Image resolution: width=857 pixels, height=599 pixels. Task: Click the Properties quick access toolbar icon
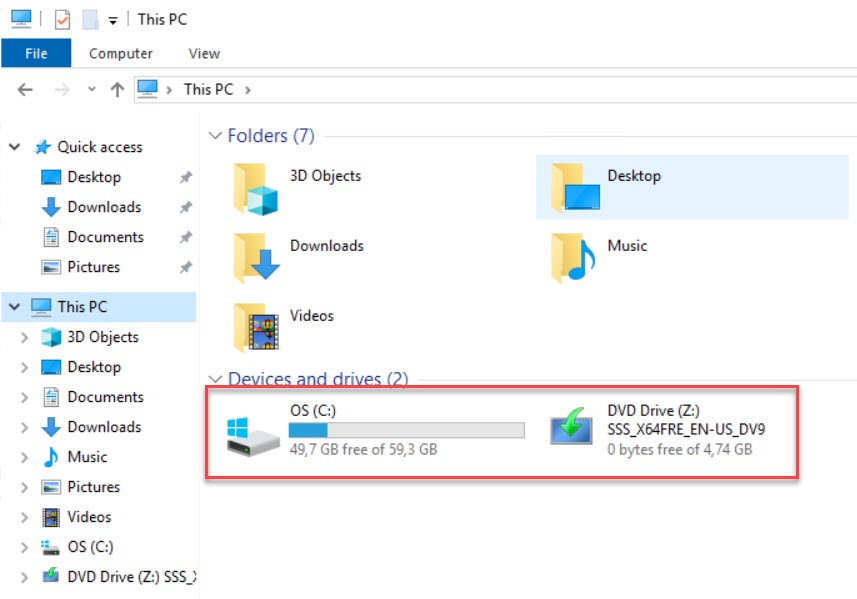(62, 19)
